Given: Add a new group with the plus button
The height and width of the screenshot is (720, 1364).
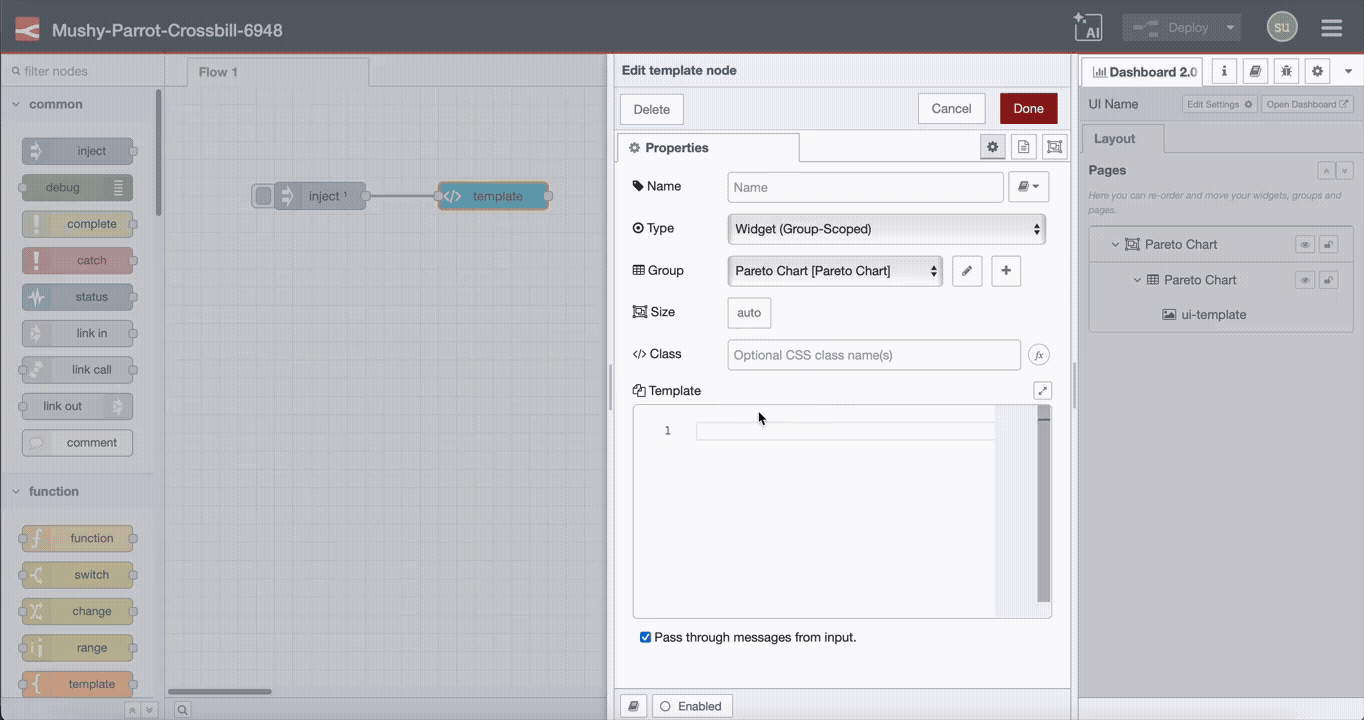Looking at the screenshot, I should pos(1005,270).
